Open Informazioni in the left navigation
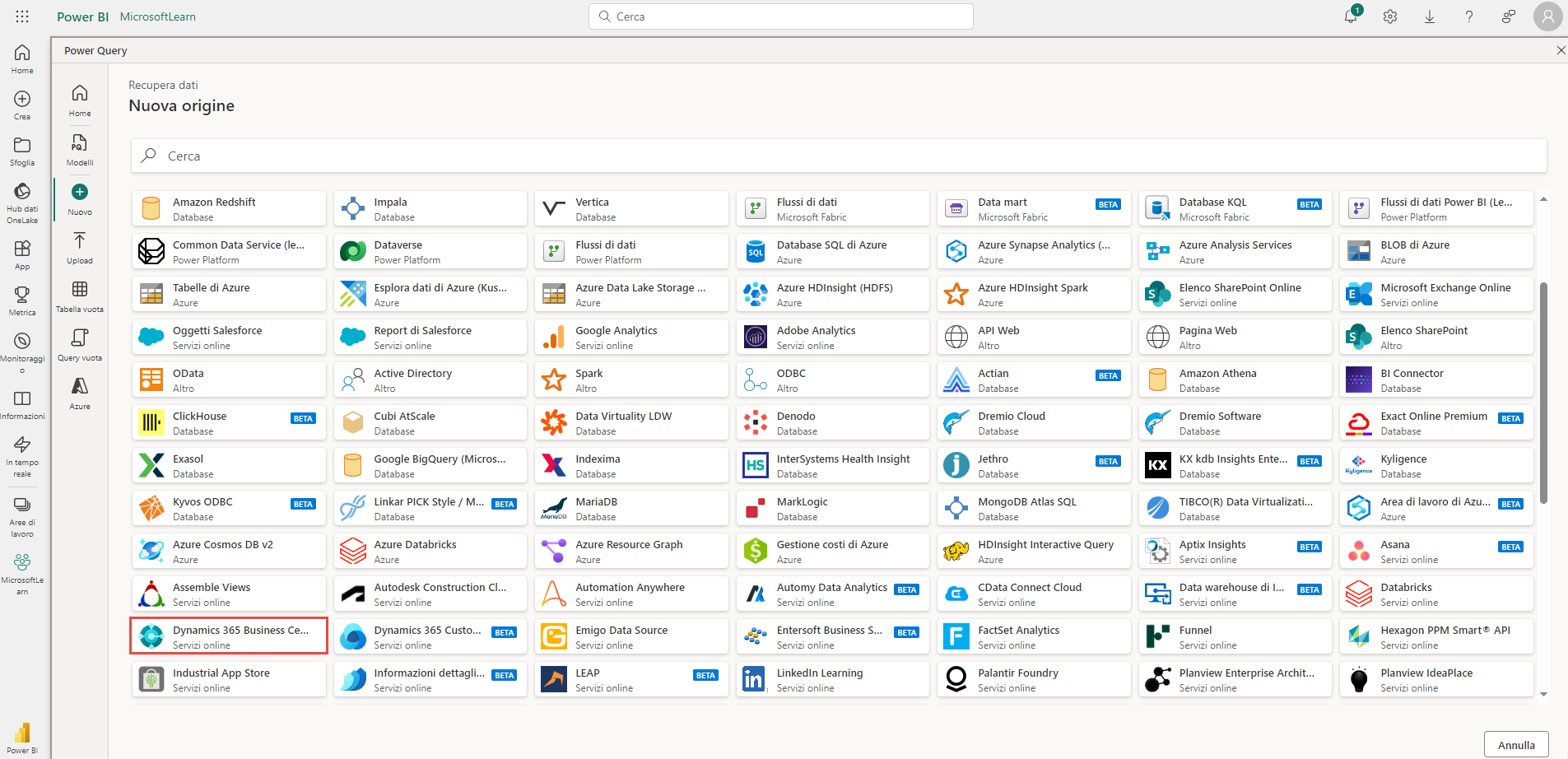1568x759 pixels. (22, 405)
